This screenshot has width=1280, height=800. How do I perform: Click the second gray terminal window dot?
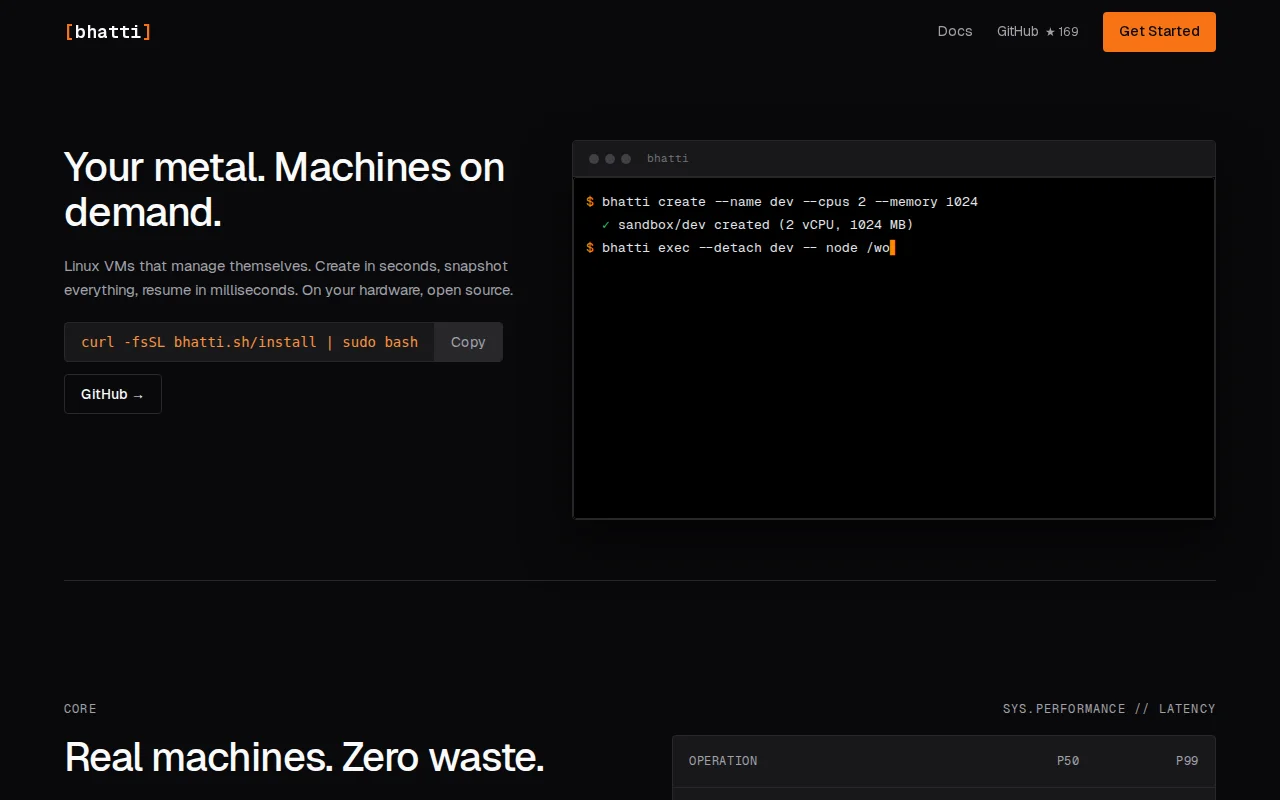pyautogui.click(x=610, y=159)
